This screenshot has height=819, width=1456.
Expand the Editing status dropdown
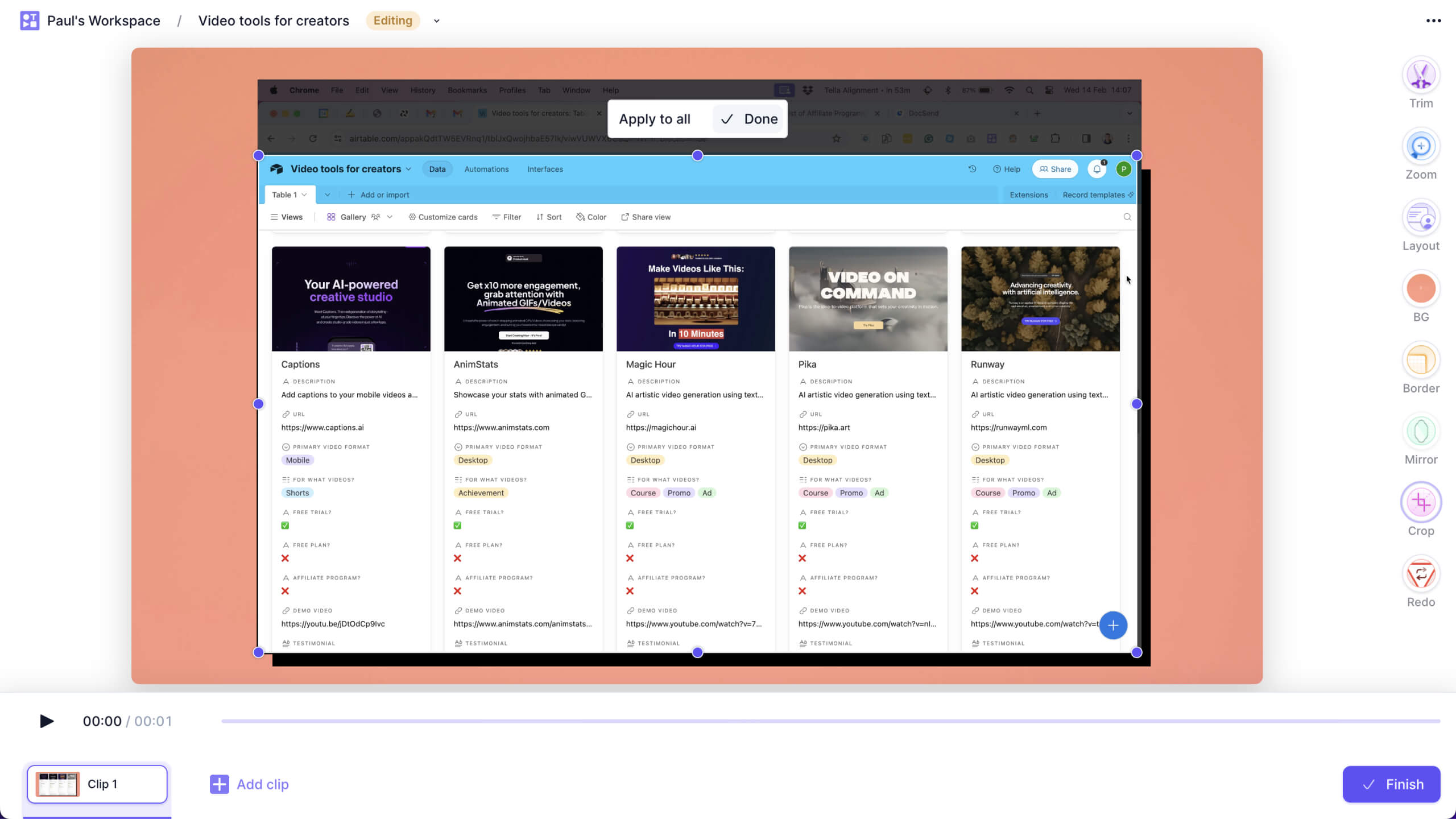(x=436, y=21)
